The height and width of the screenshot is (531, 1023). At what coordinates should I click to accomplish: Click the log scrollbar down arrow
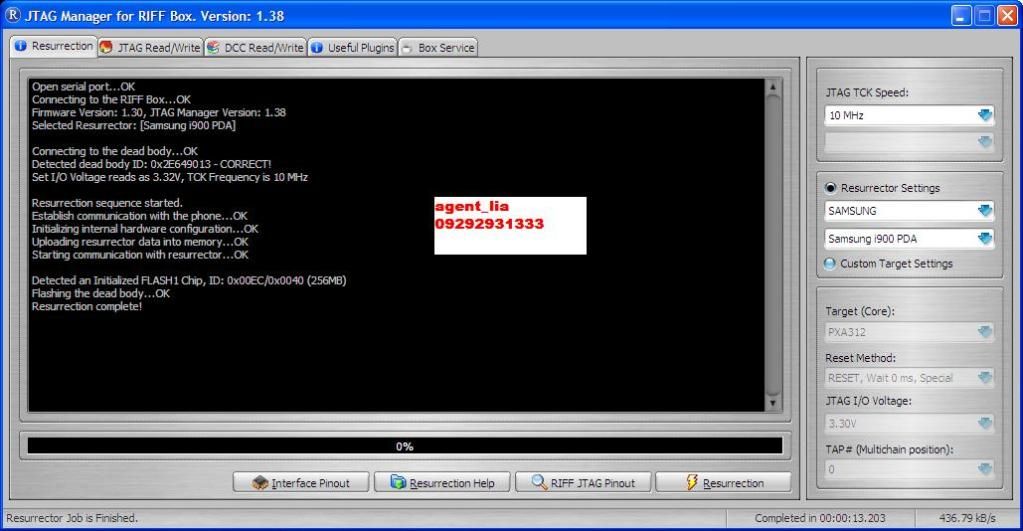772,403
